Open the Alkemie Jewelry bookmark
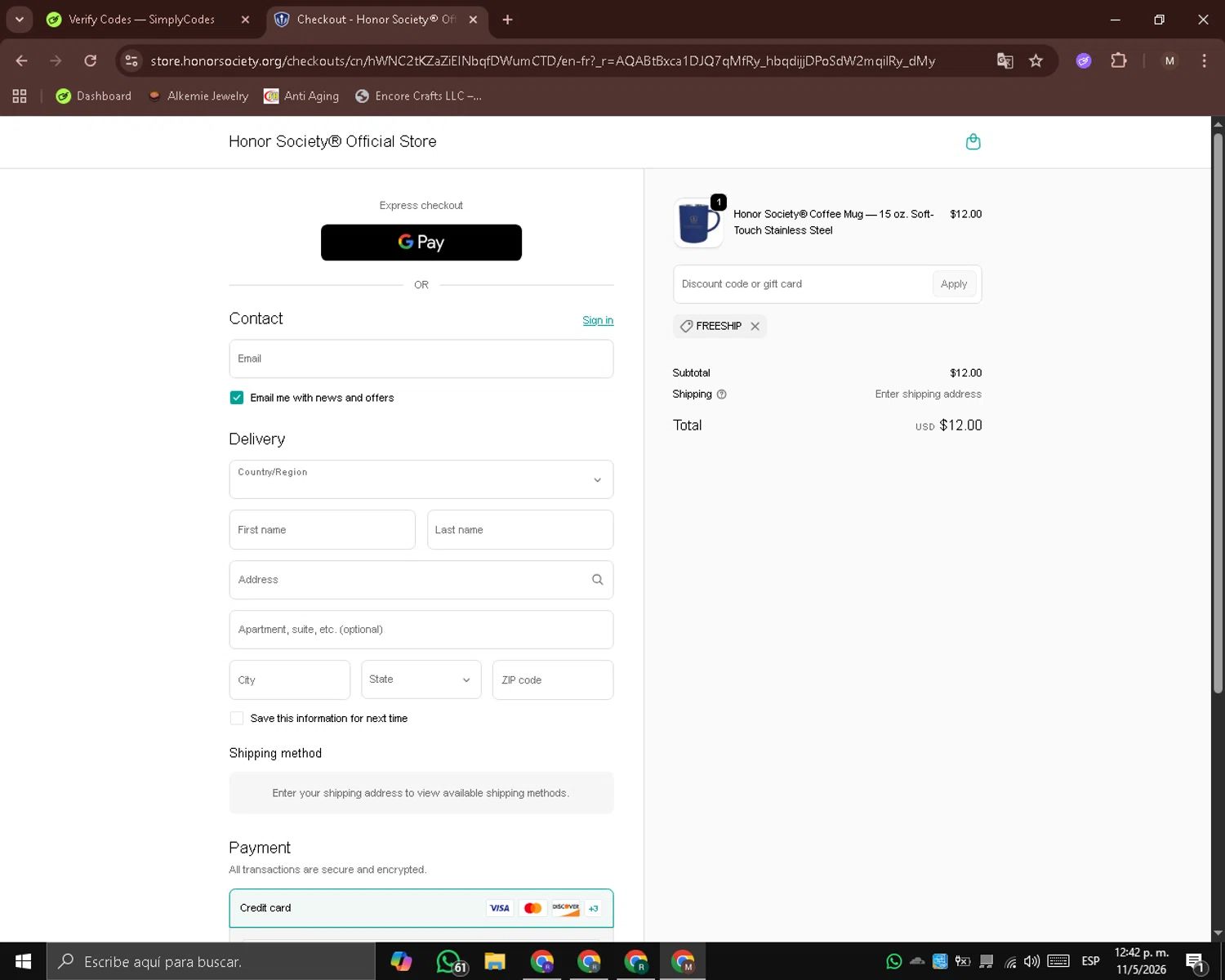The width and height of the screenshot is (1225, 980). pos(198,96)
